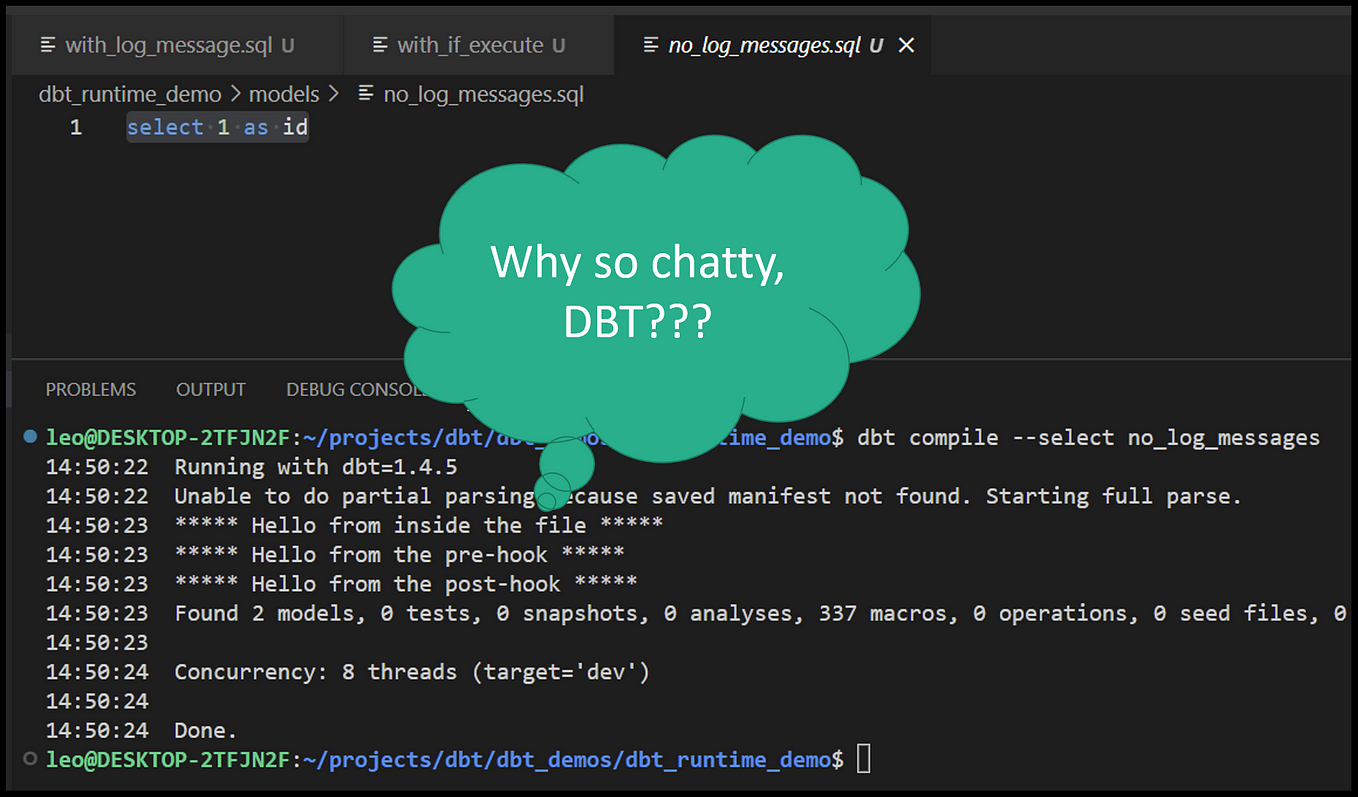Click the 'Starting full parse.' text
1358x797 pixels.
pyautogui.click(x=1114, y=496)
